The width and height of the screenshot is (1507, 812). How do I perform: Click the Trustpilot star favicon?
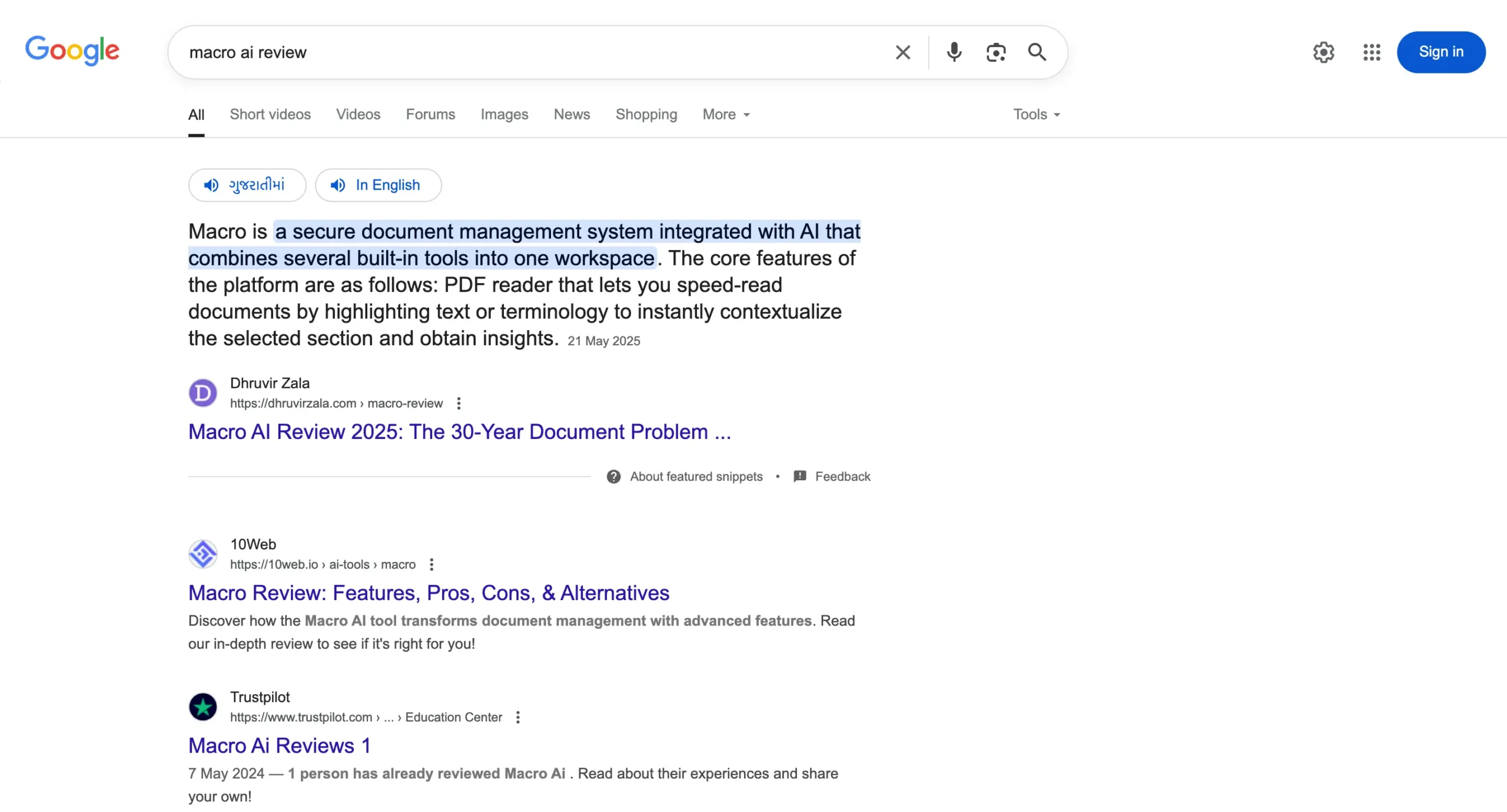pyautogui.click(x=203, y=707)
